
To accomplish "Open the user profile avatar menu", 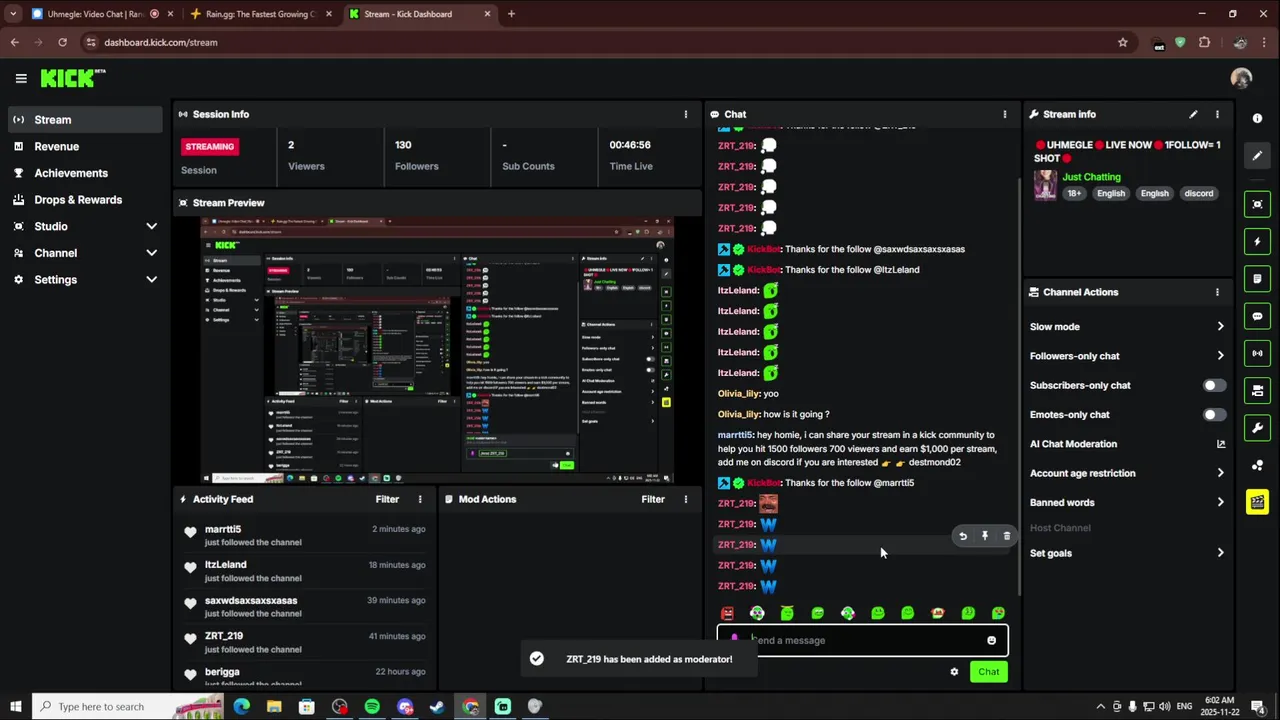I will pos(1241,78).
